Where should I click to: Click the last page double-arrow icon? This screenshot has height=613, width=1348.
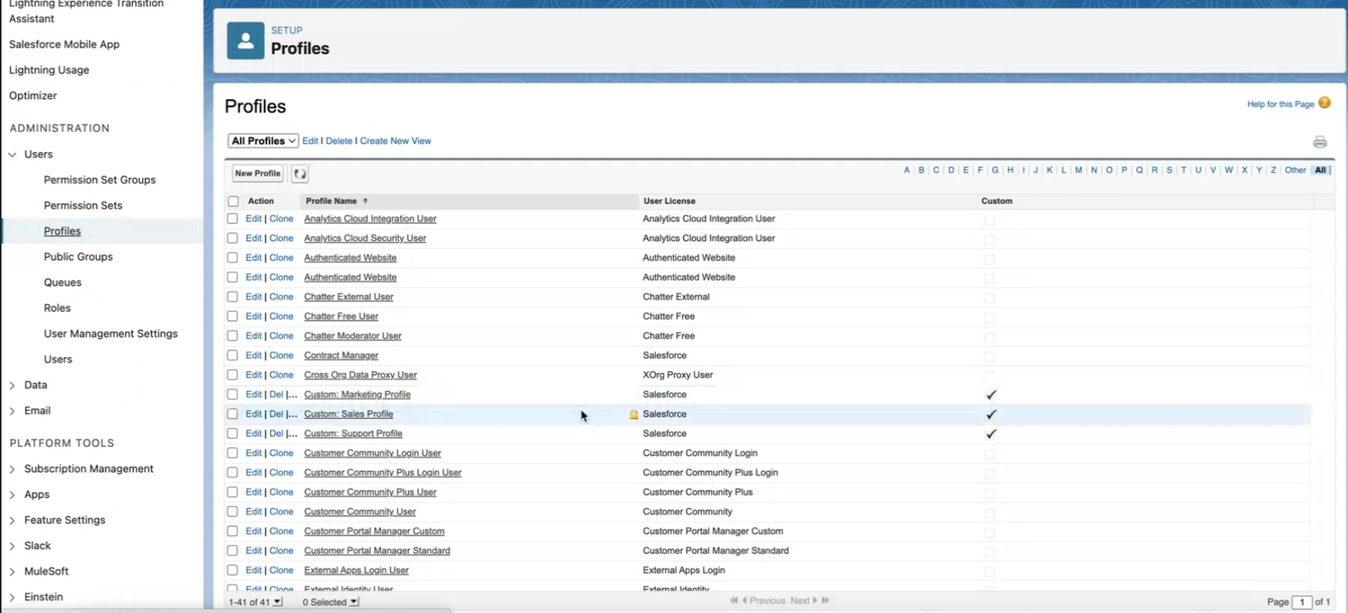tap(825, 601)
